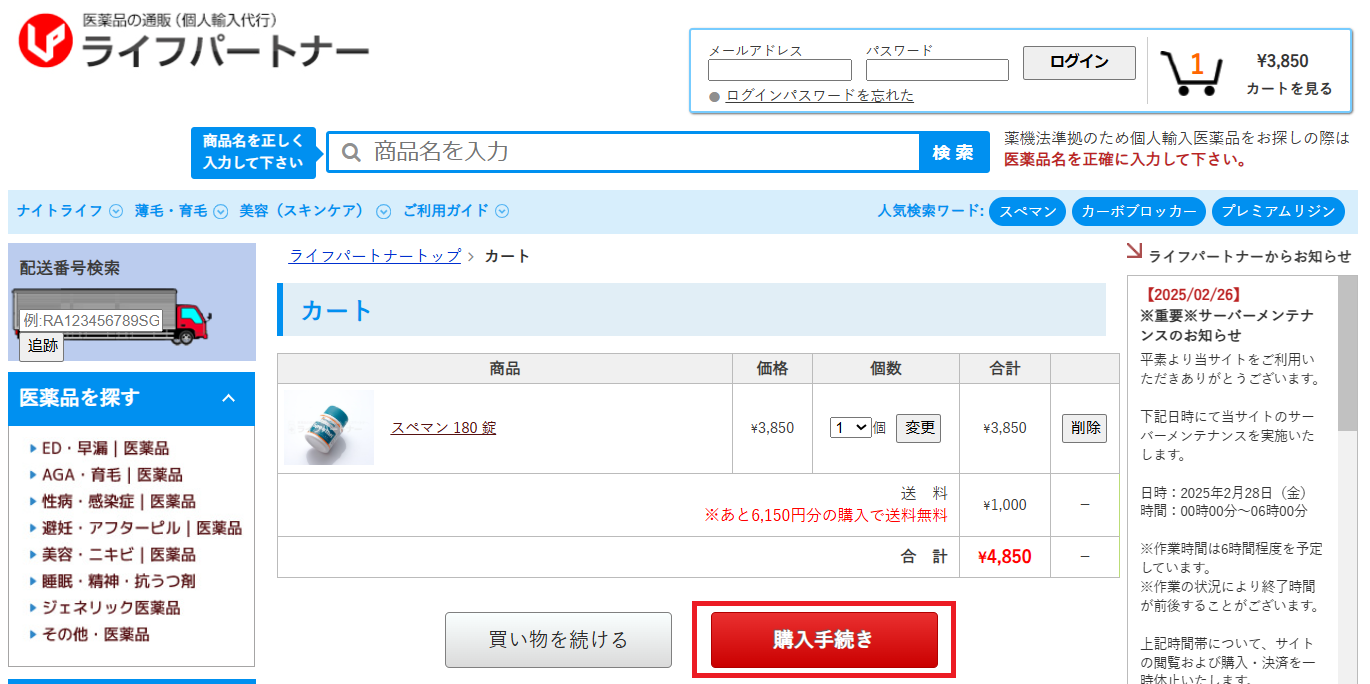
Task: Select the プレミアムリジン popular keyword
Action: click(x=1278, y=212)
